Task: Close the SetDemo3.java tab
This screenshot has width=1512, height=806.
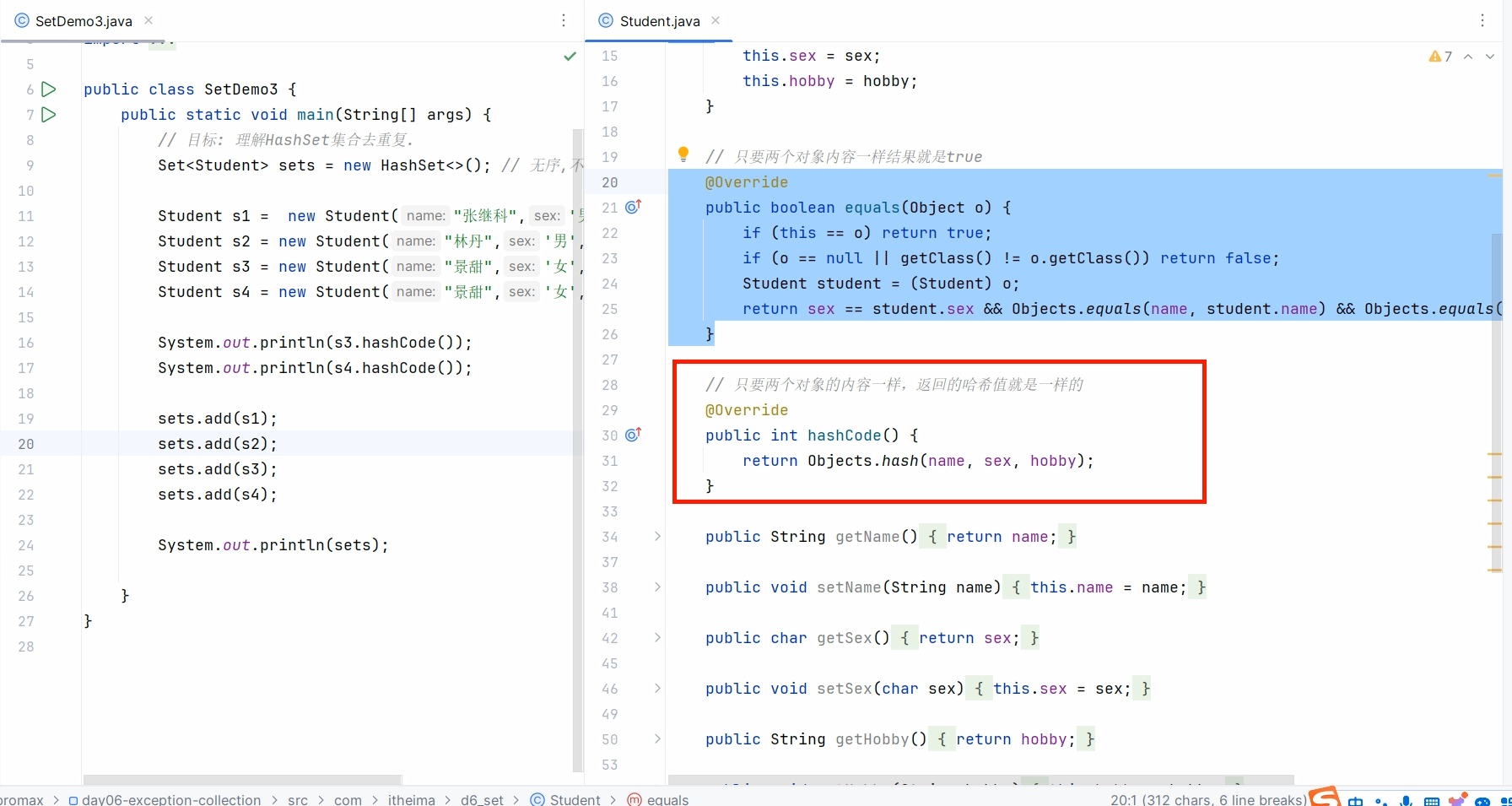Action: coord(148,20)
